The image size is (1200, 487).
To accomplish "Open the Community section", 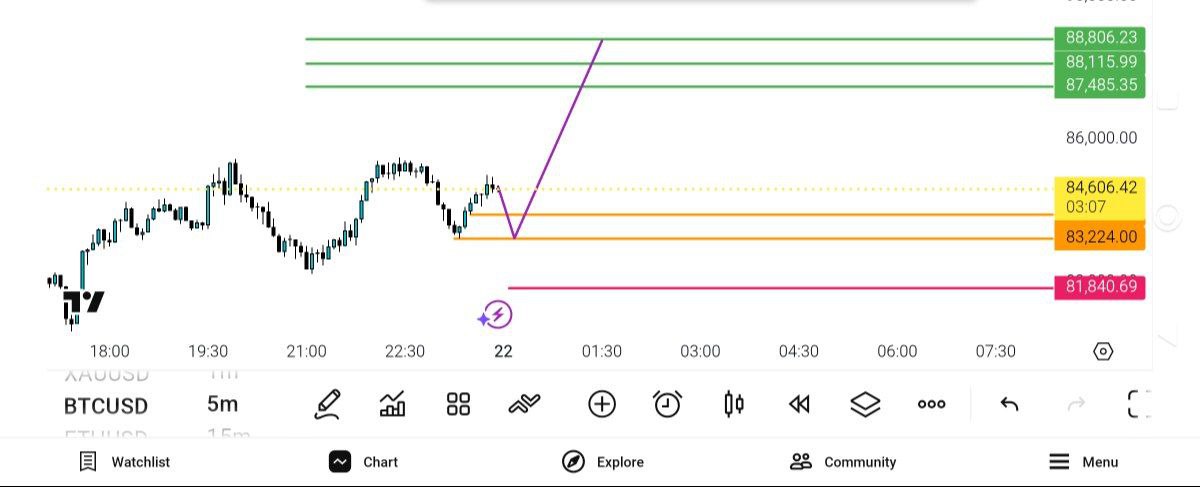I will tap(843, 462).
